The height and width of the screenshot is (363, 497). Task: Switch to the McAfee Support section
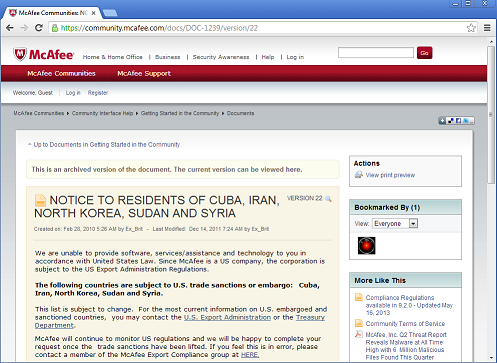(x=144, y=73)
